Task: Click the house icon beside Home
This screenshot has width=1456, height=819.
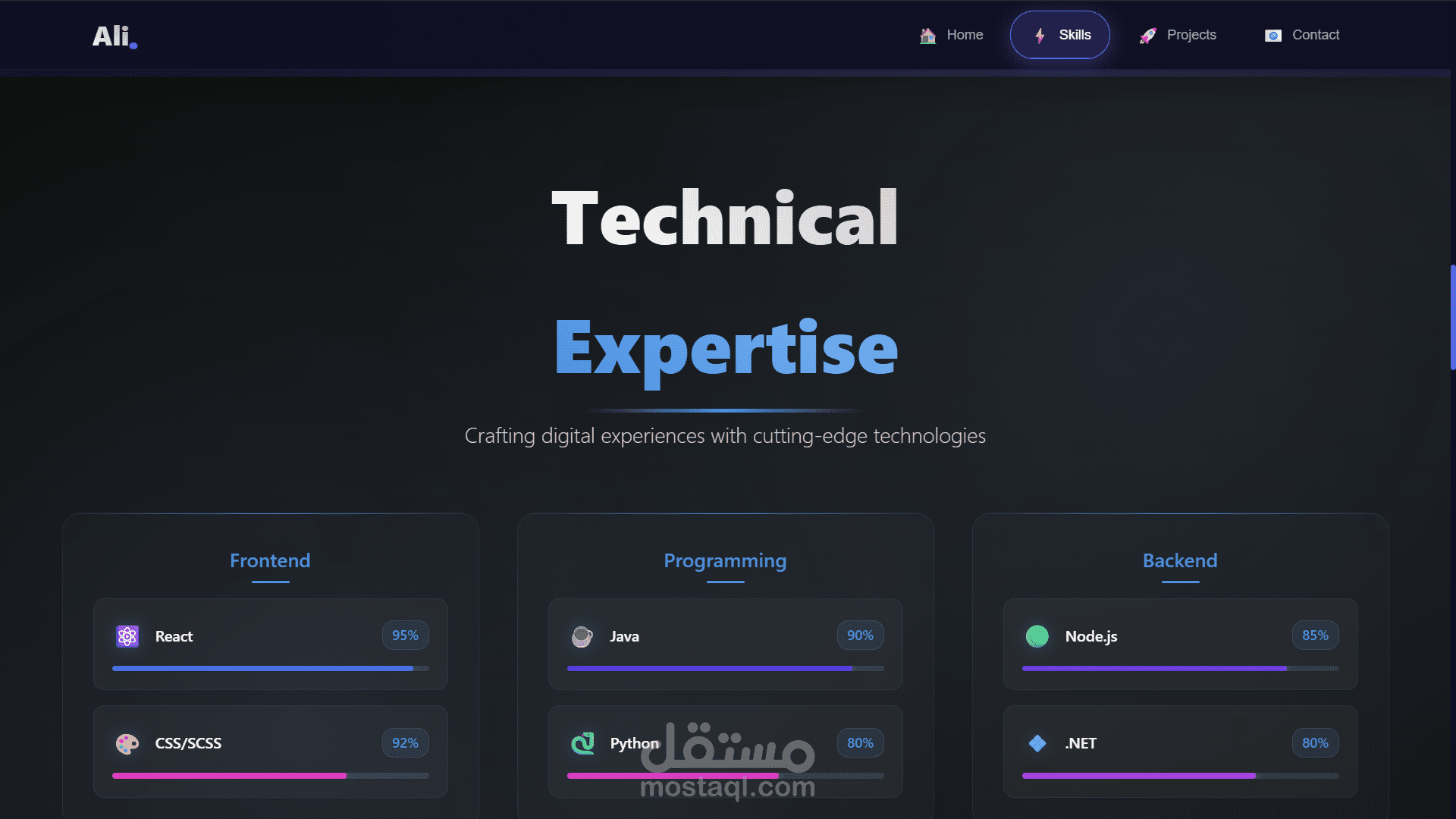Action: [x=927, y=36]
